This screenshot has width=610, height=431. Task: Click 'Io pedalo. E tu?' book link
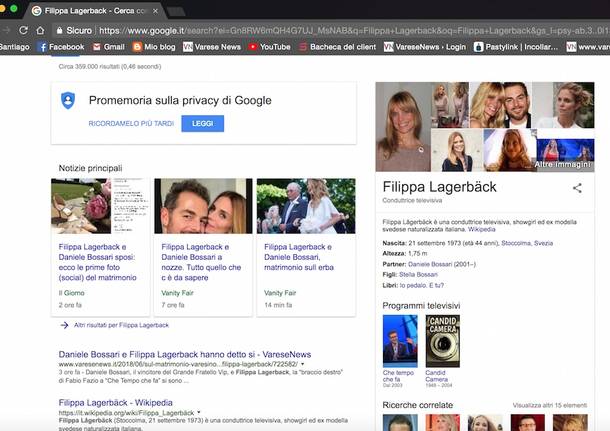pos(422,286)
